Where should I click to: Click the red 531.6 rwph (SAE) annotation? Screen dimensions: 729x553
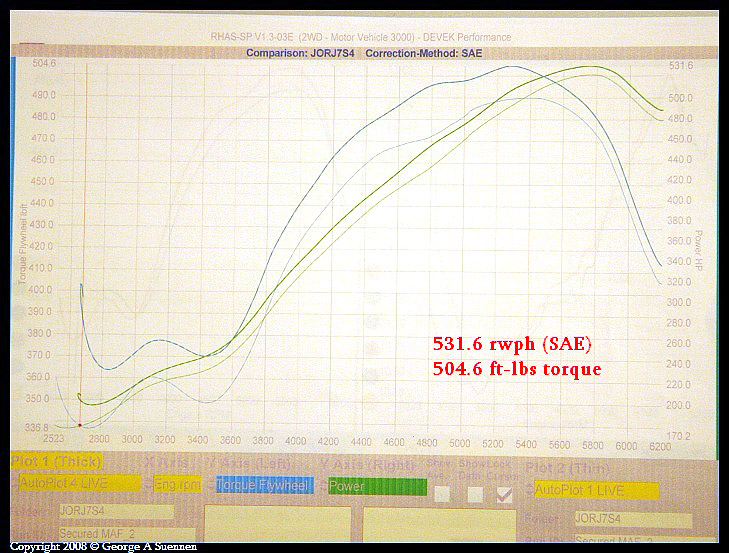(x=513, y=343)
